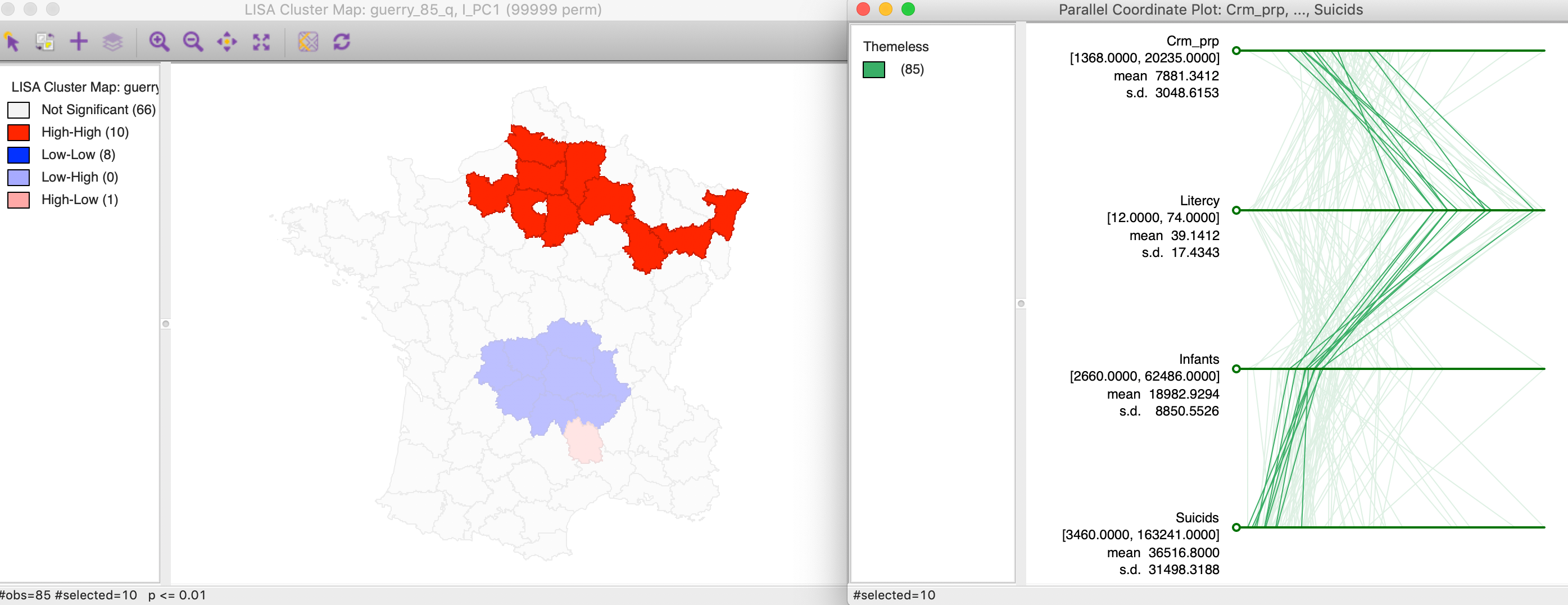Screen dimensions: 1568x605
Task: Click the Low-High light blue swatch
Action: (19, 178)
